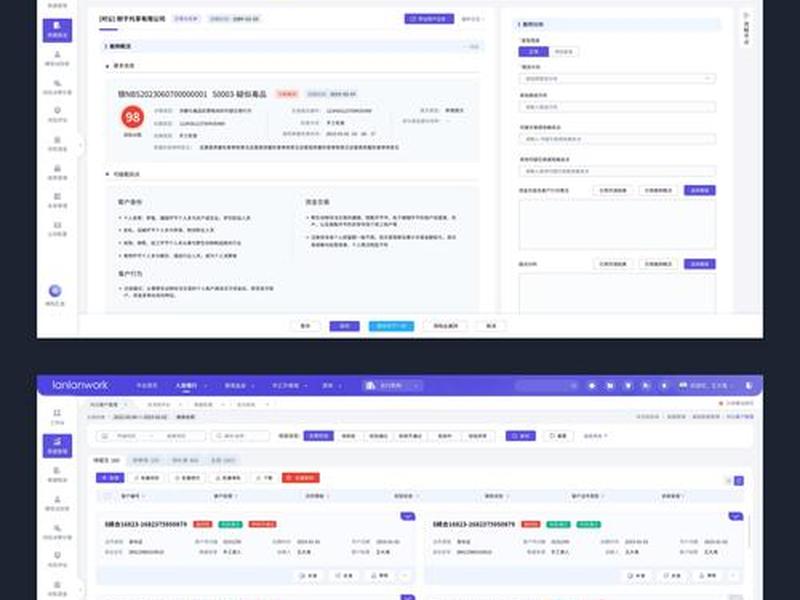Screen dimensions: 800x600
Task: Click the leftmost white button in upper bottom bar
Action: pos(305,326)
